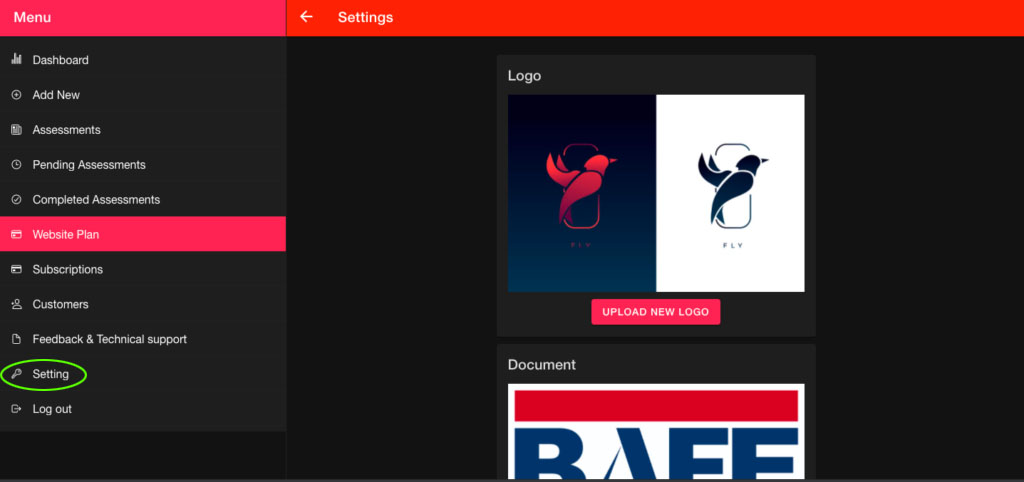The height and width of the screenshot is (482, 1024).
Task: Click the navy bird logo on white background
Action: point(730,193)
